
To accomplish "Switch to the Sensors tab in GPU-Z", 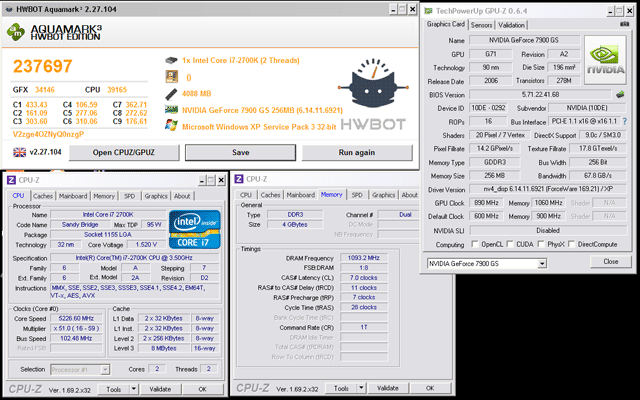I will 481,24.
